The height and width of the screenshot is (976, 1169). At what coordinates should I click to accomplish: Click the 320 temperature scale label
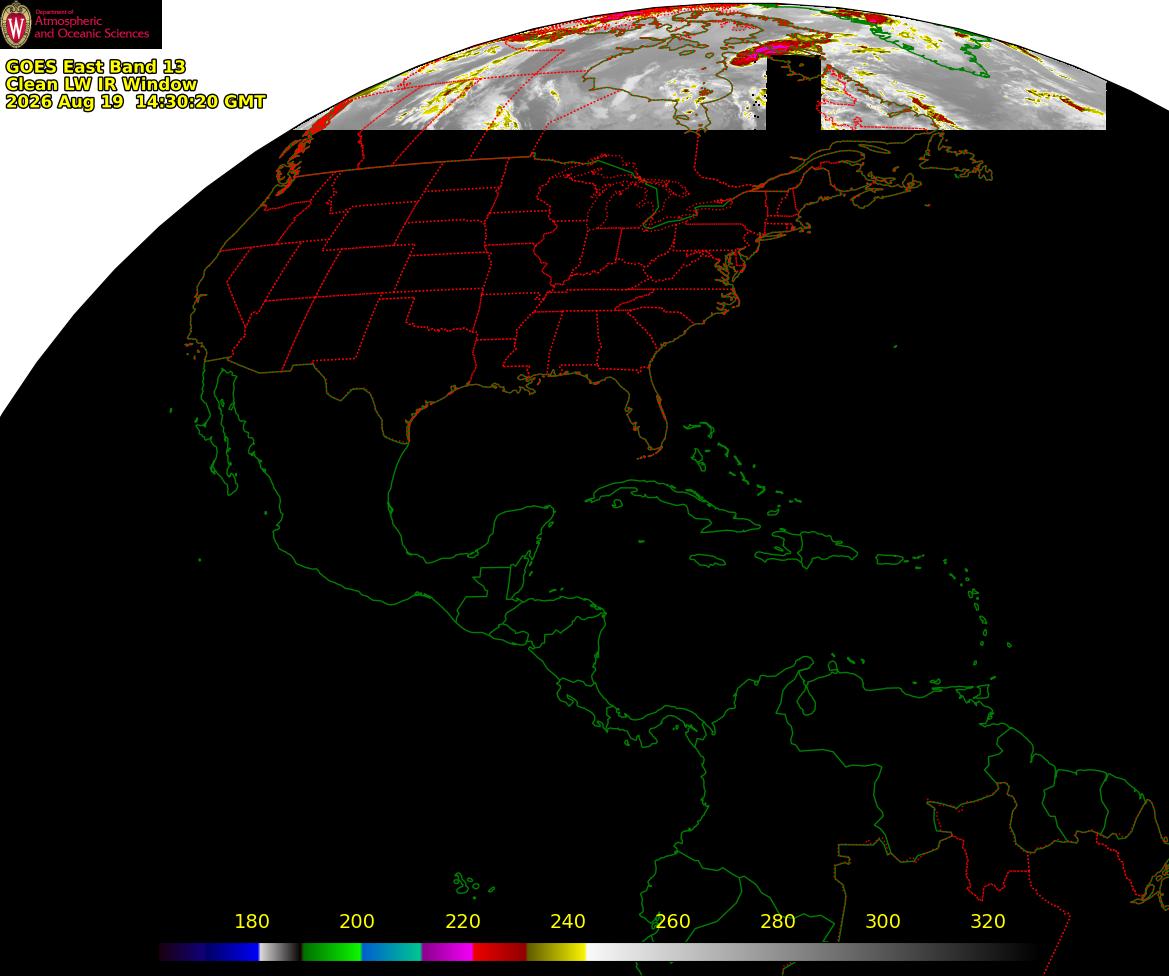coord(988,922)
